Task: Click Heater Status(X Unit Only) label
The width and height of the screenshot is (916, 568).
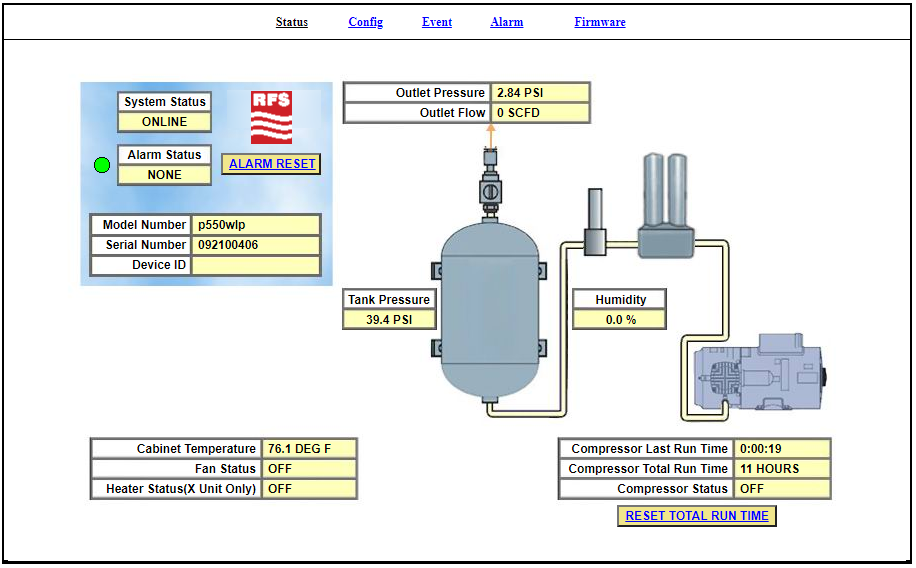Action: point(176,489)
